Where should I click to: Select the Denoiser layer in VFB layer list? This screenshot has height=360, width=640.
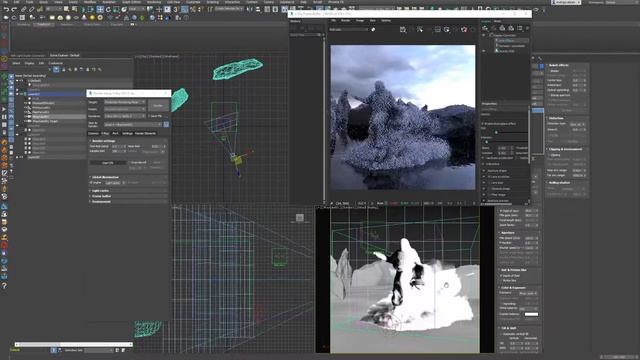tap(512, 46)
